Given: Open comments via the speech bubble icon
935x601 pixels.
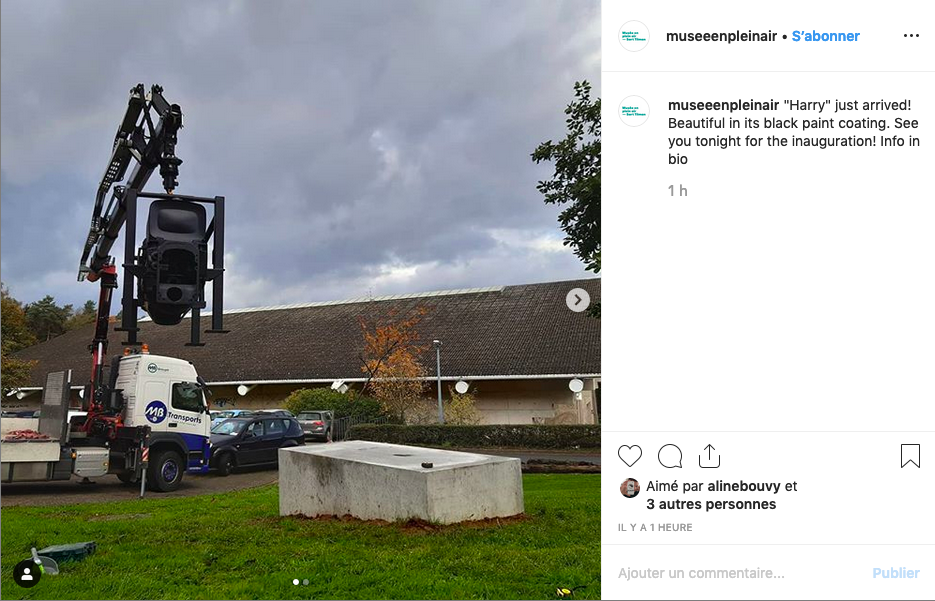Looking at the screenshot, I should point(670,456).
